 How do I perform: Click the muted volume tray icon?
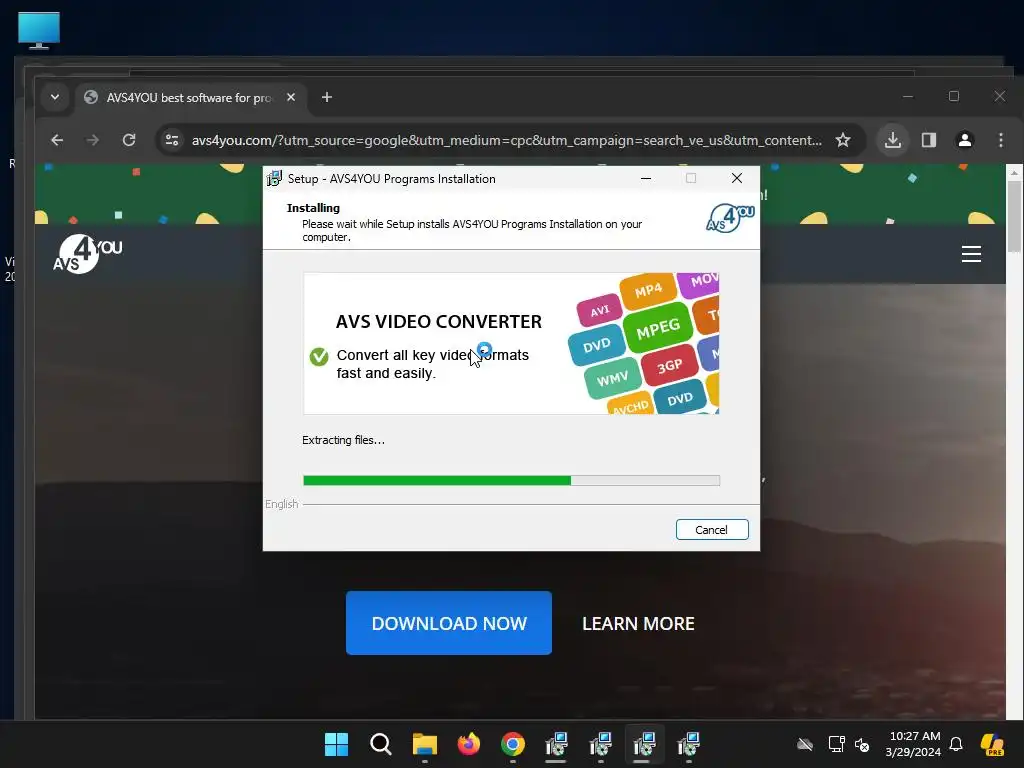(862, 744)
